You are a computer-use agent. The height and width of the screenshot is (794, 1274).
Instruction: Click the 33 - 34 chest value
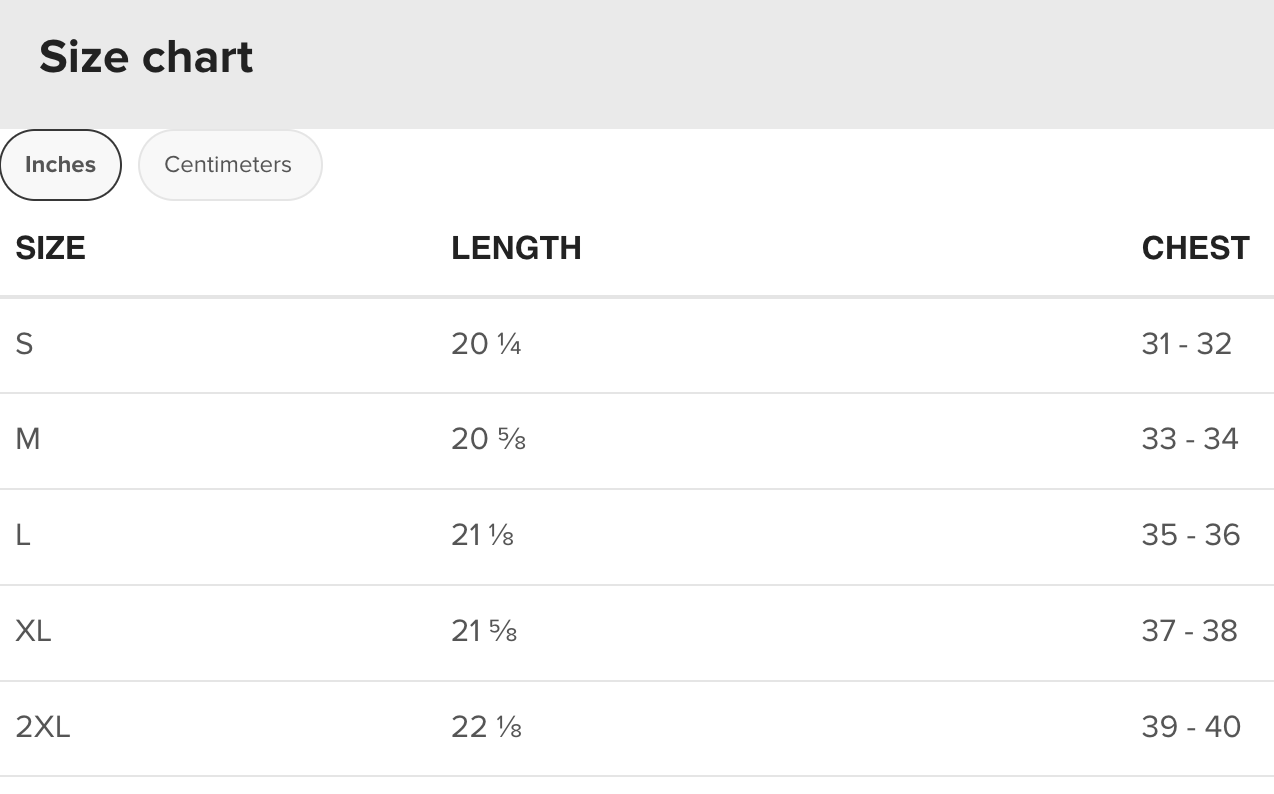(x=1190, y=439)
